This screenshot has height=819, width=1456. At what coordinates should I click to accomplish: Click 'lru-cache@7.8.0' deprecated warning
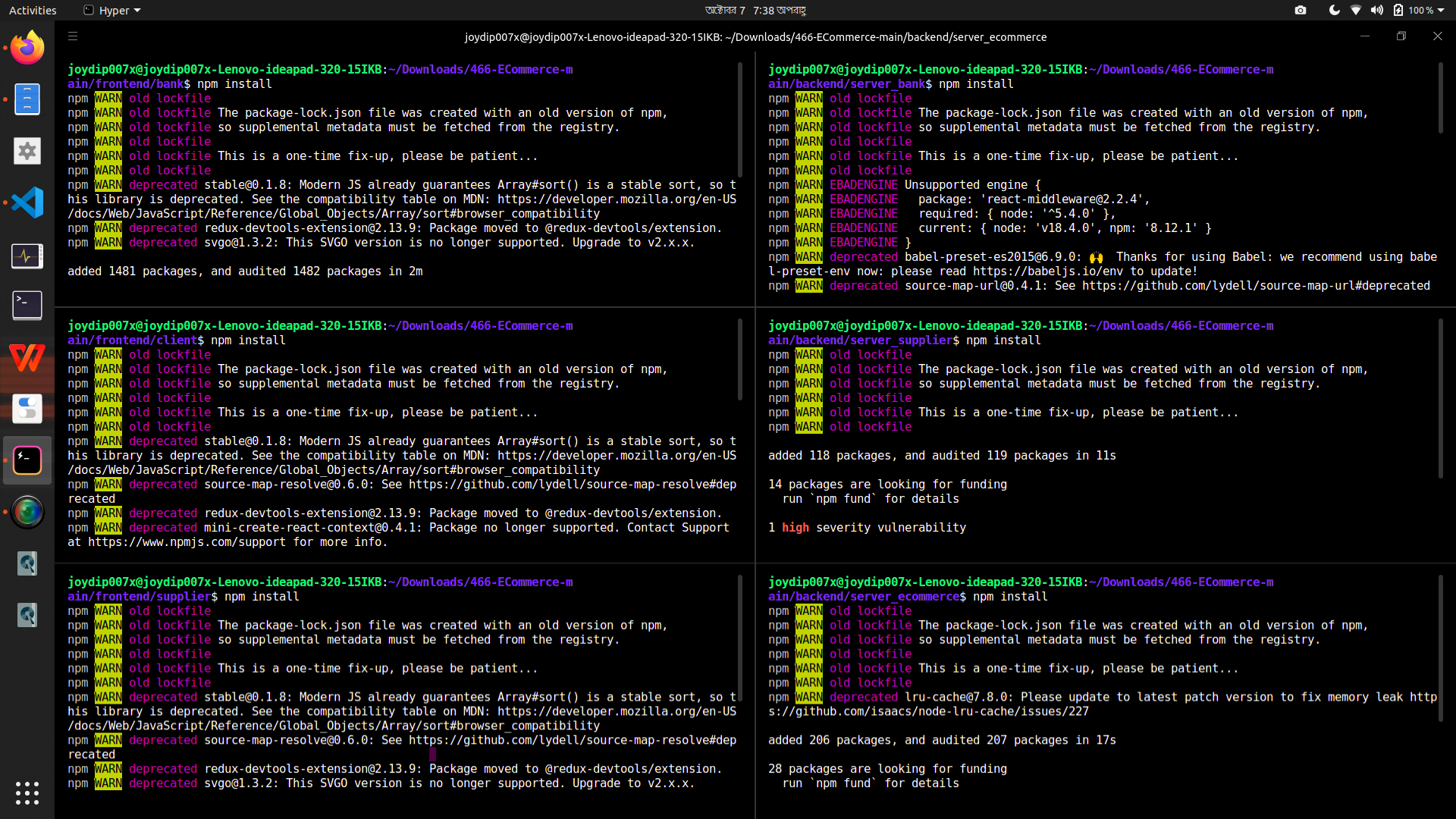tap(1103, 704)
